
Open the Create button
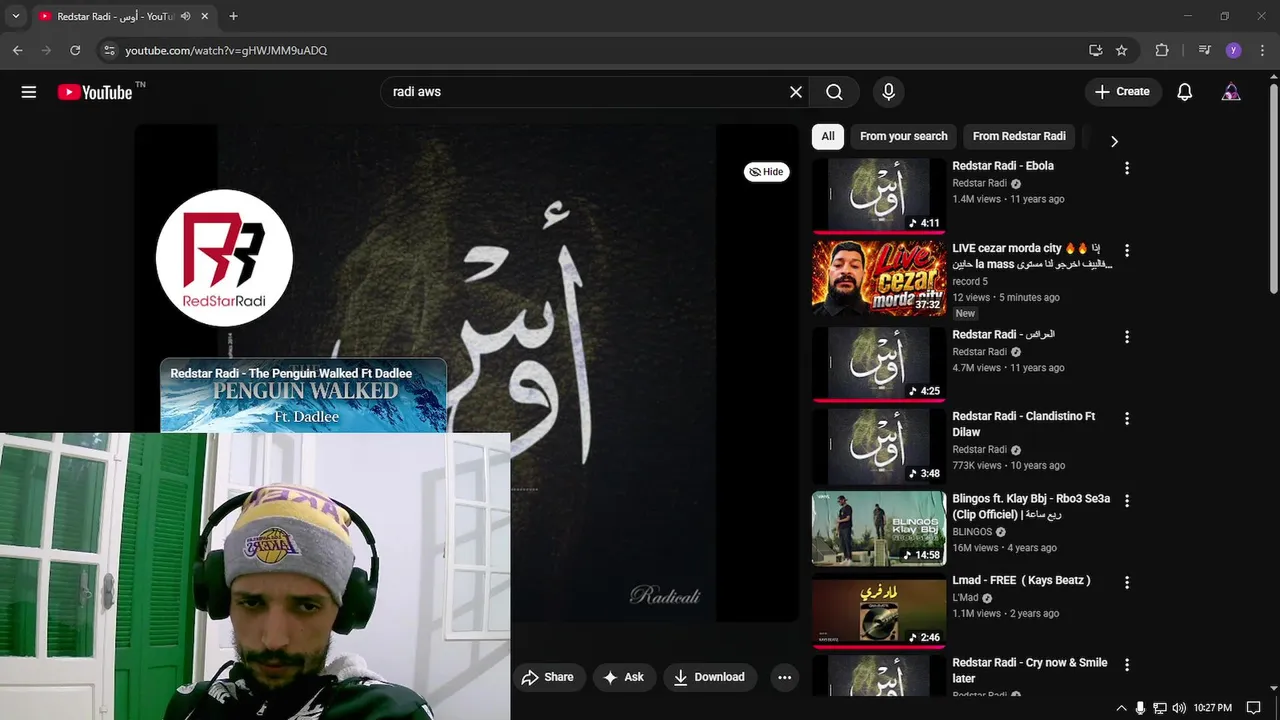coord(1123,92)
